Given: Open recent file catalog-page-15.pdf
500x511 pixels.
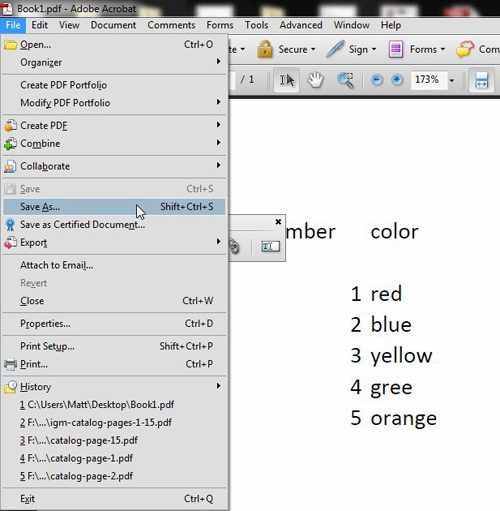Looking at the screenshot, I should click(79, 440).
